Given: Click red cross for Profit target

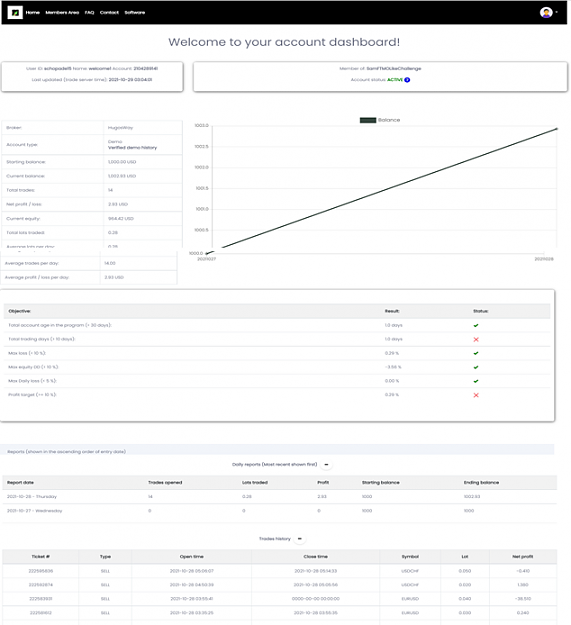Looking at the screenshot, I should point(476,395).
